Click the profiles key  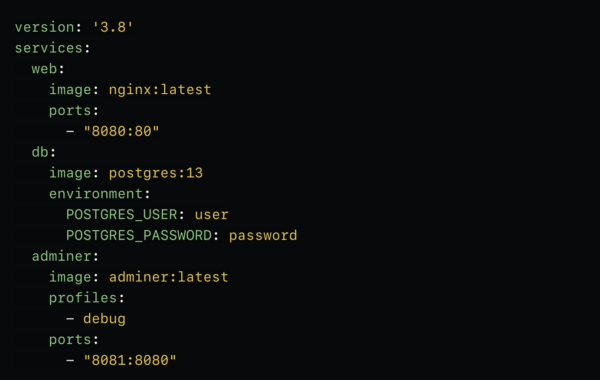point(83,298)
